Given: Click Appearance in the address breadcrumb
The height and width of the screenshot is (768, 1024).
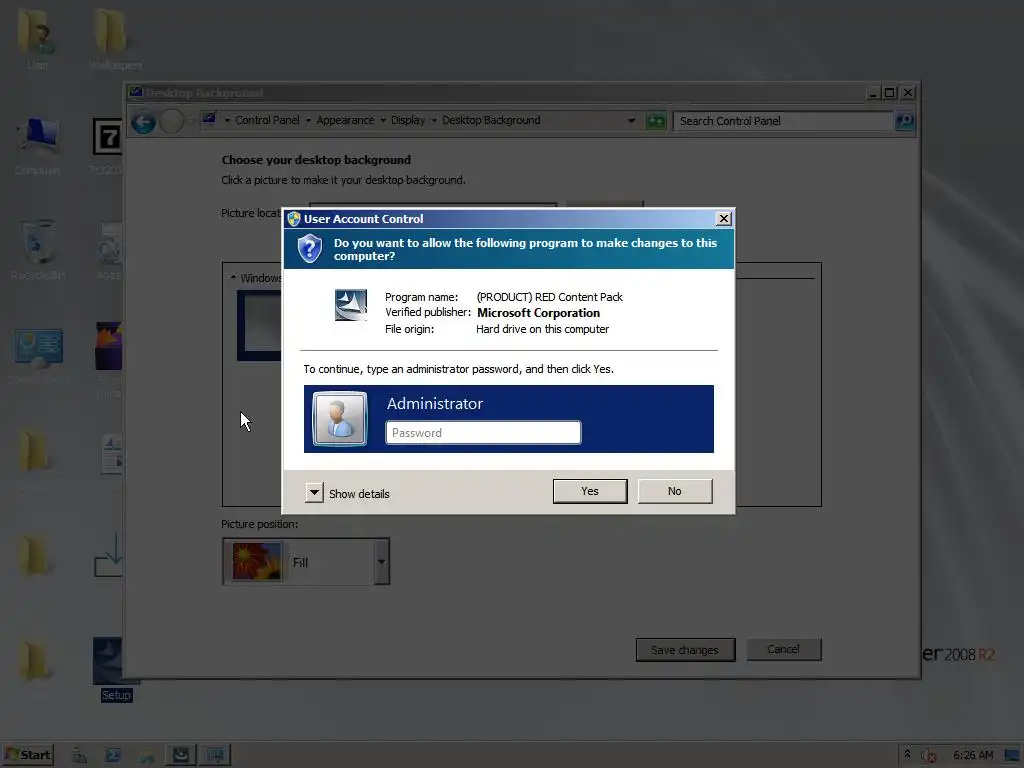Looking at the screenshot, I should (345, 120).
